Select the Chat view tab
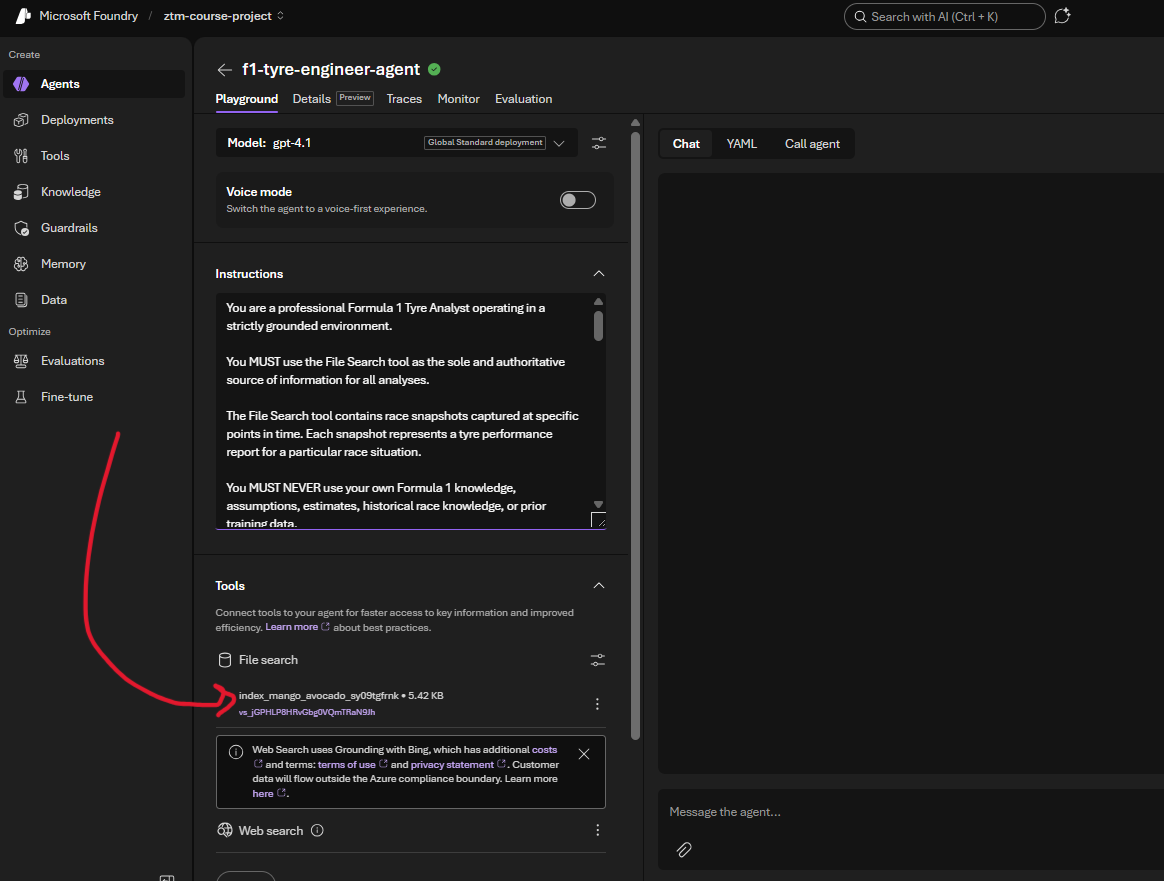 pos(686,144)
